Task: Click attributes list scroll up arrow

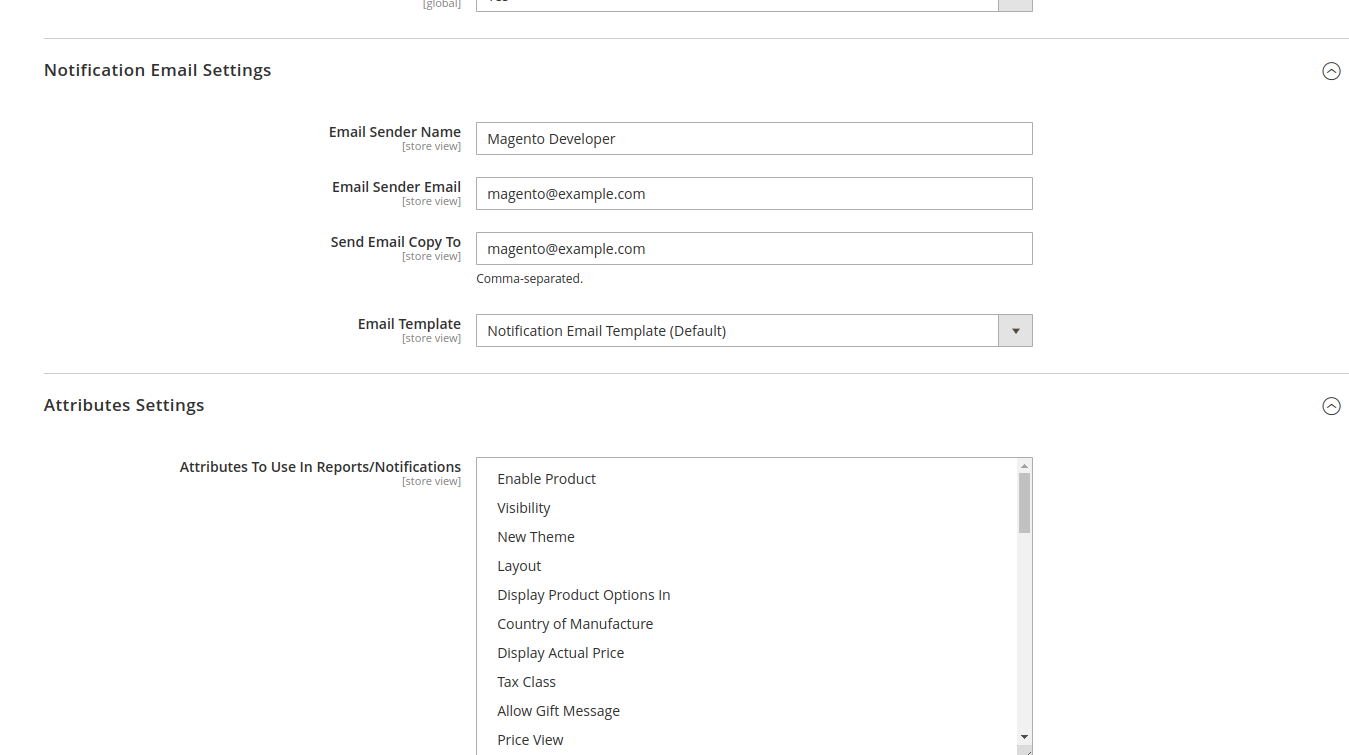Action: pyautogui.click(x=1024, y=466)
